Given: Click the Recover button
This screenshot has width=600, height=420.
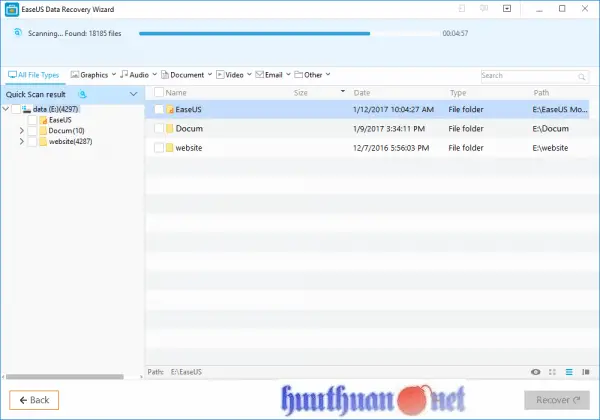Looking at the screenshot, I should (557, 400).
